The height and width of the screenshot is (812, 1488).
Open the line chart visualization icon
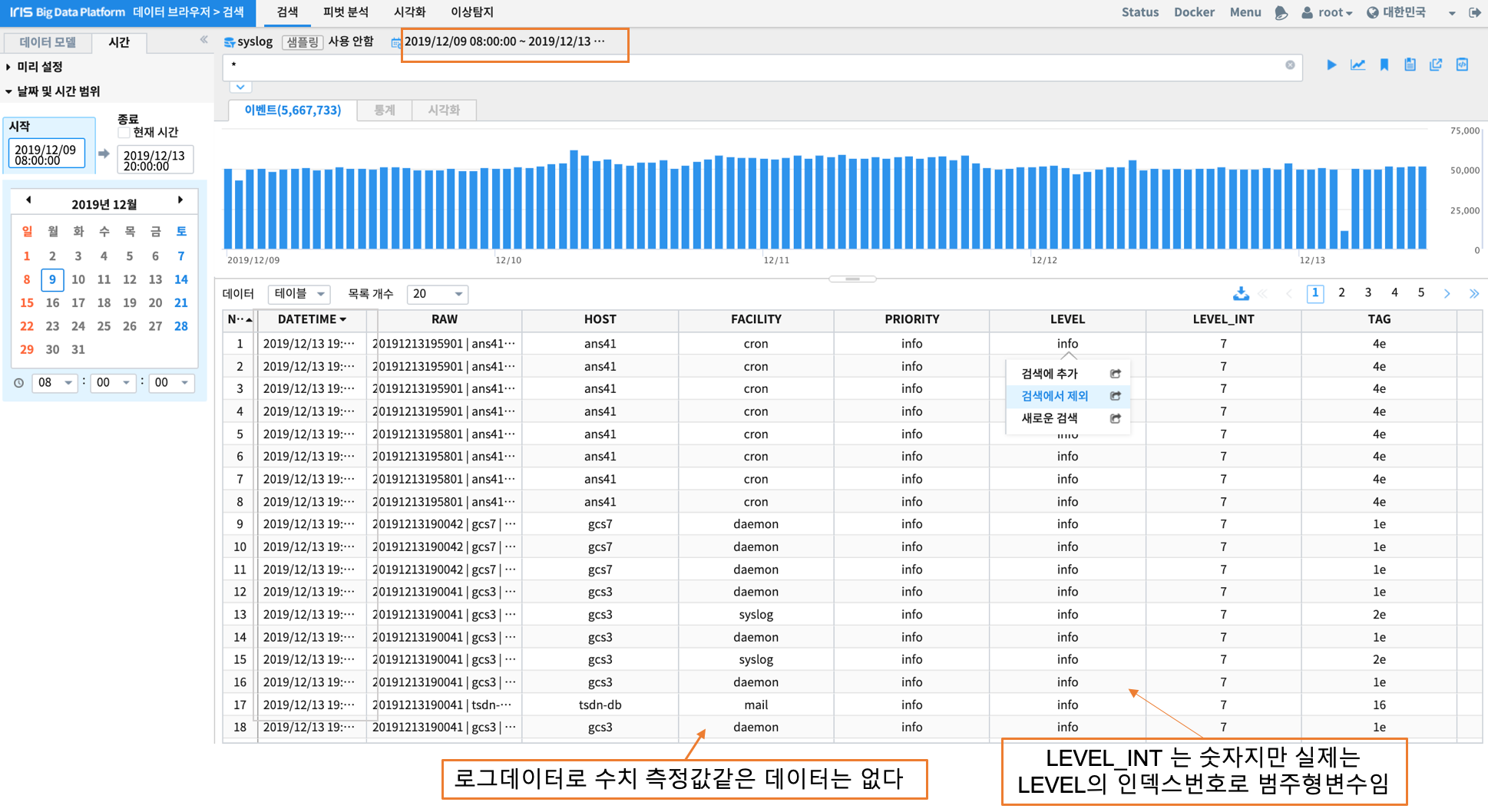(1357, 65)
